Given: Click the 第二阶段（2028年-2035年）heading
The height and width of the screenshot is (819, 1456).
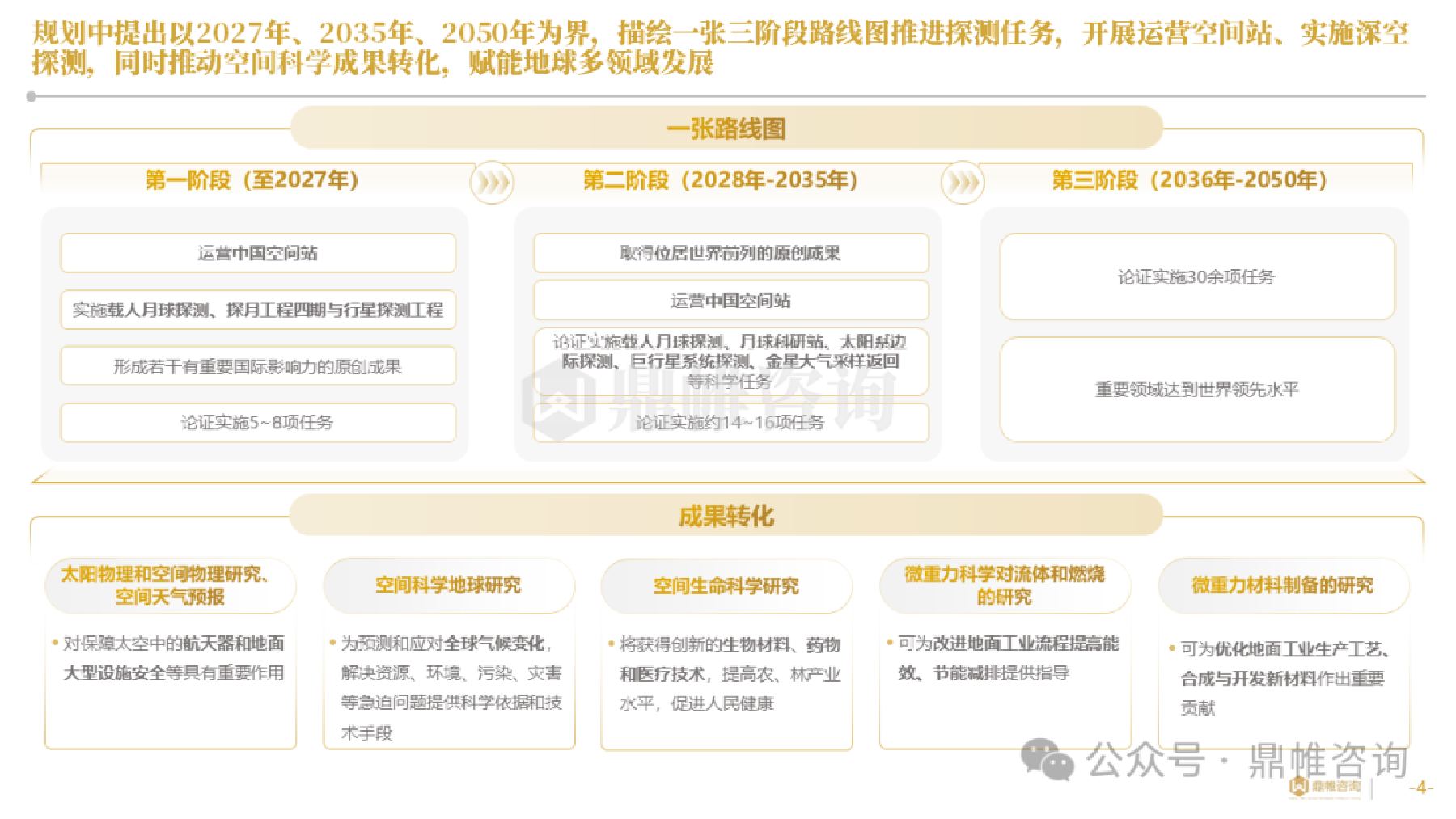Looking at the screenshot, I should [x=721, y=179].
